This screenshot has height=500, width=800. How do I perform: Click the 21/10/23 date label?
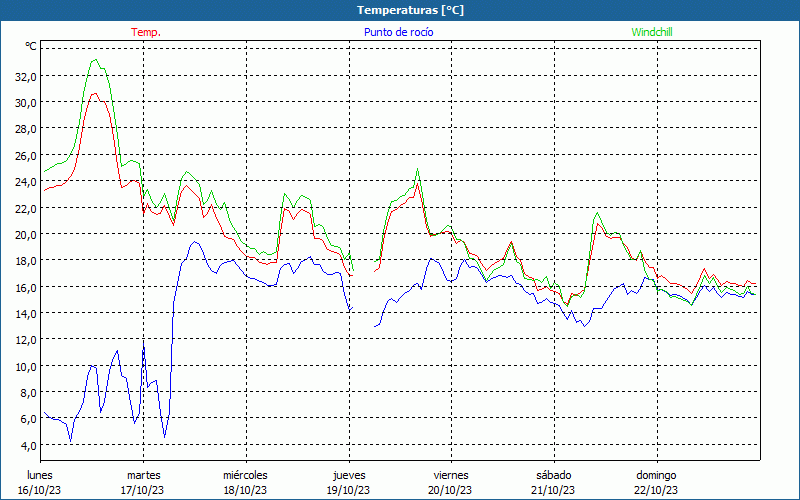pos(554,490)
